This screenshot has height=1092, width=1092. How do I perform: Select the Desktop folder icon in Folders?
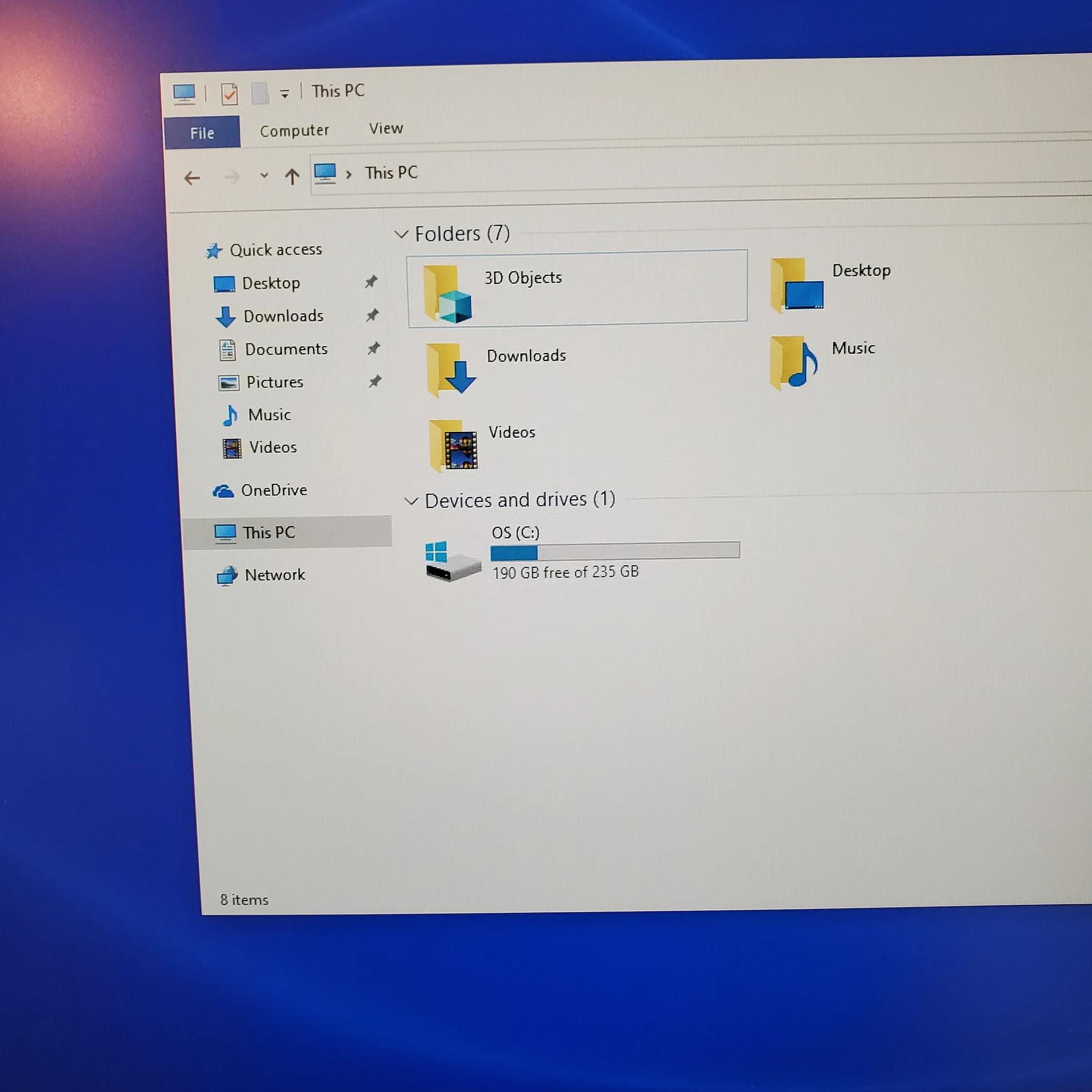pos(797,286)
